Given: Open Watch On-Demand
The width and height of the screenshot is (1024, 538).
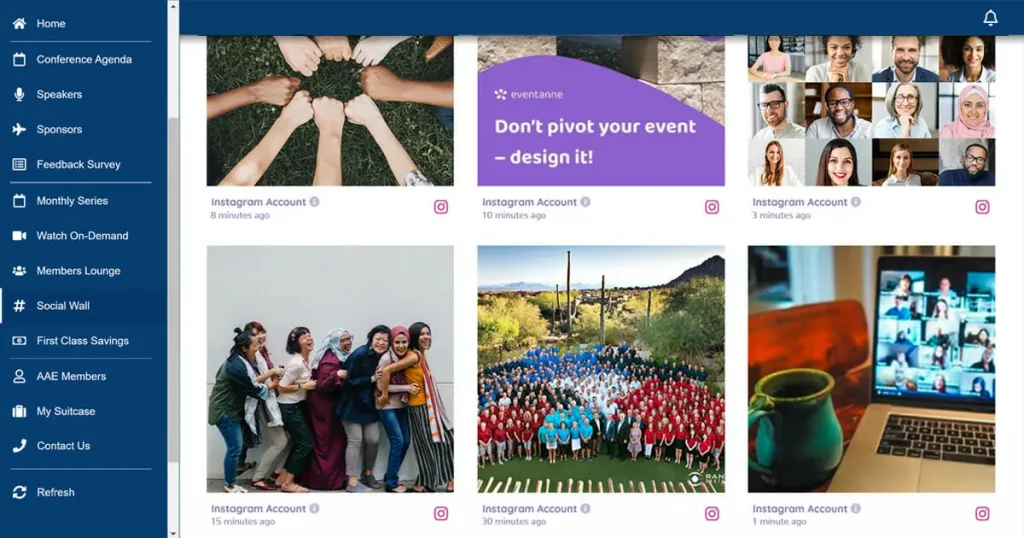Looking at the screenshot, I should tap(82, 236).
